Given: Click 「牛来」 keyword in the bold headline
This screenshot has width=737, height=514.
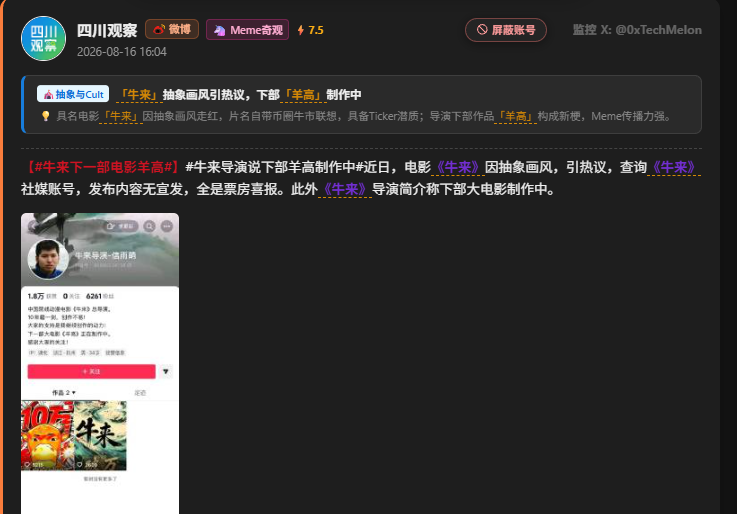Looking at the screenshot, I should (139, 95).
